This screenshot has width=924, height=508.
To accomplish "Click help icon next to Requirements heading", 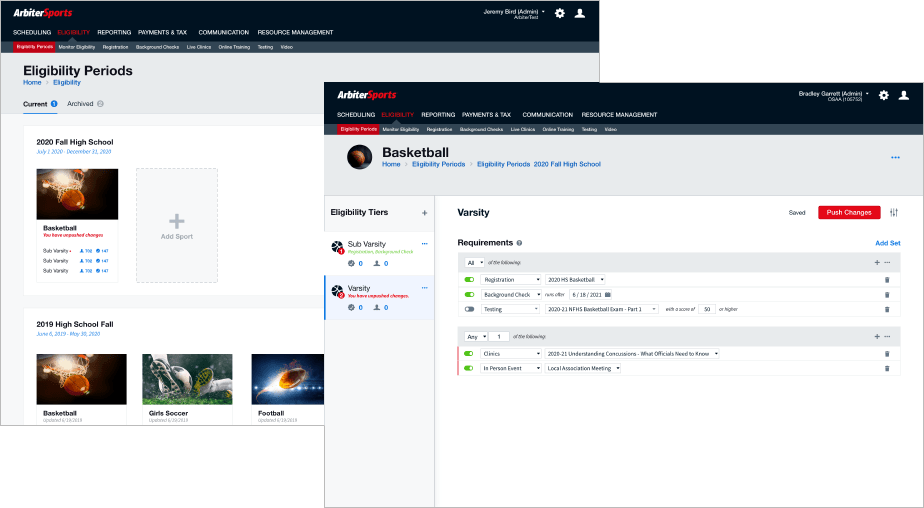I will 519,243.
